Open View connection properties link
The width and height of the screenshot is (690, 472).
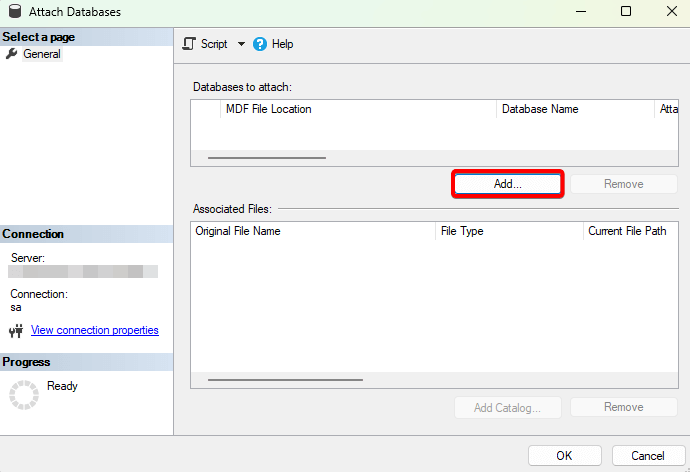pyautogui.click(x=95, y=330)
